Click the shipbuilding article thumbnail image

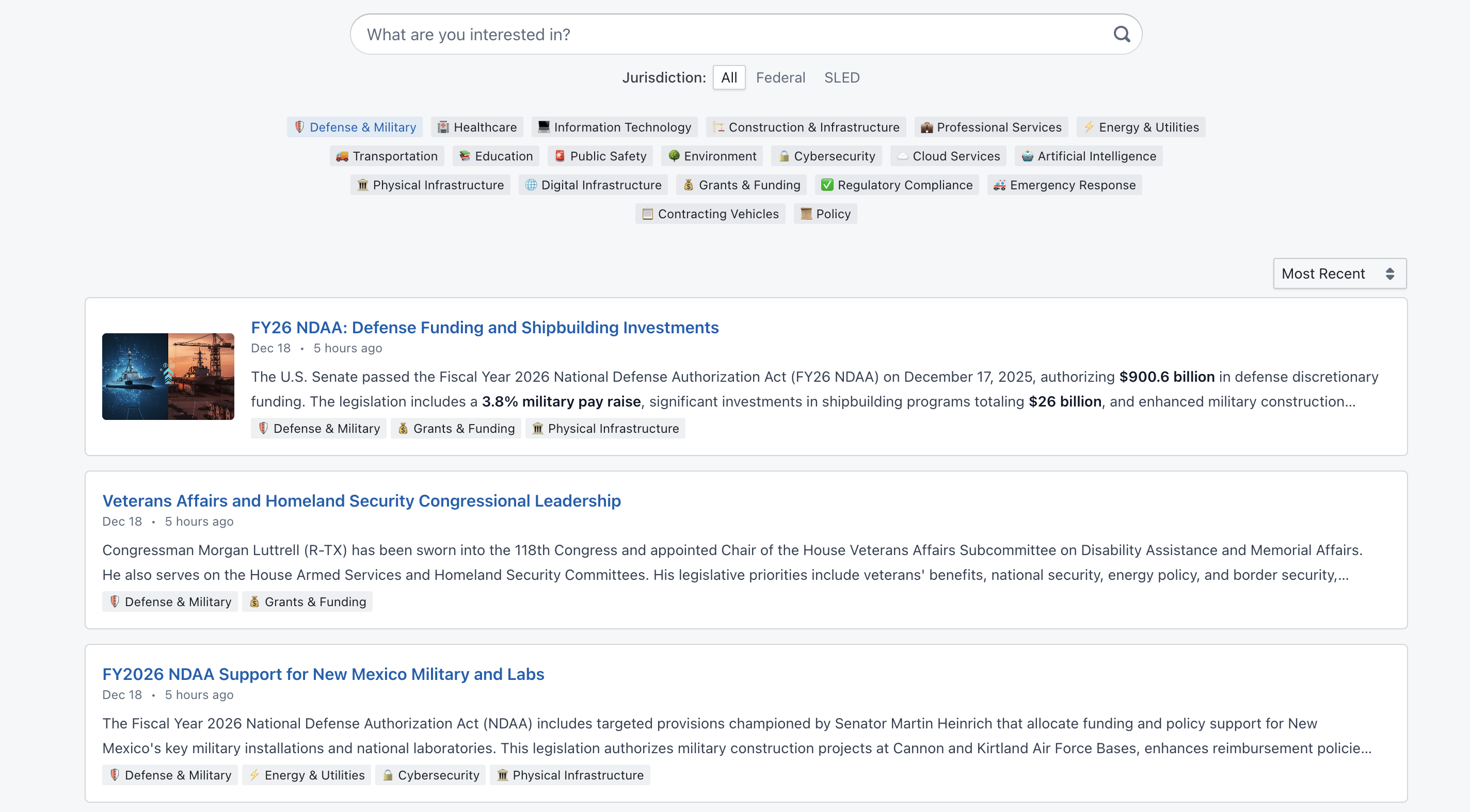[168, 377]
